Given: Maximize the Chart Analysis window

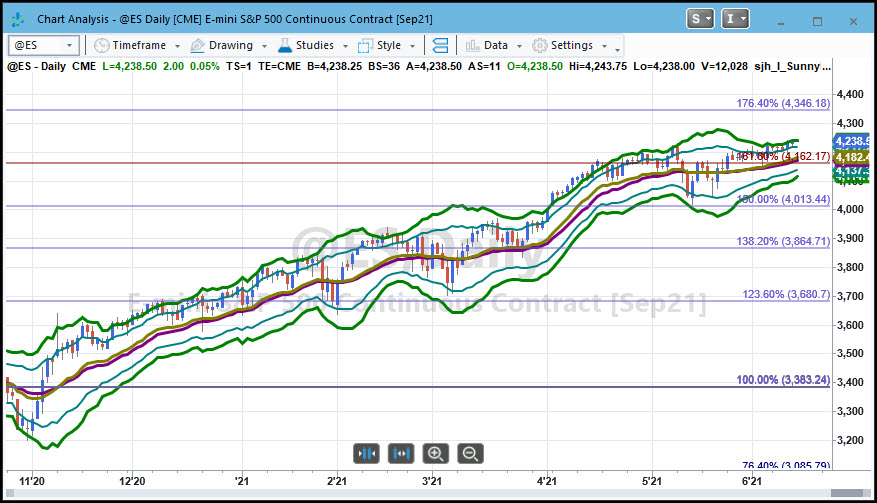Looking at the screenshot, I should tap(817, 22).
